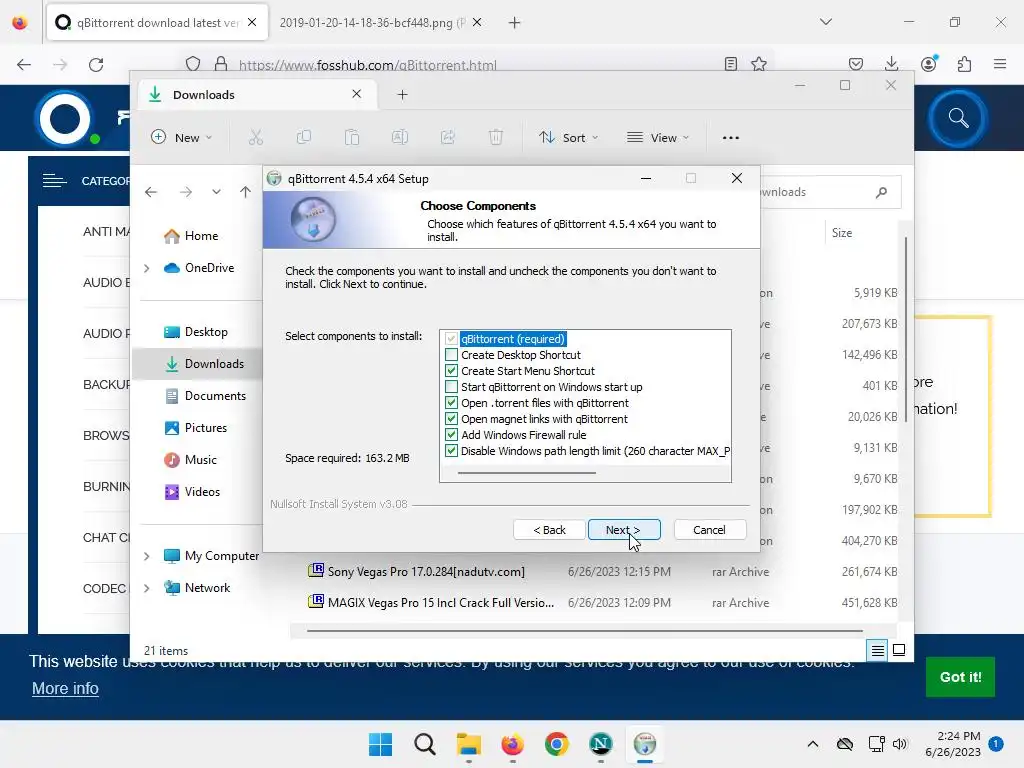Click the Share icon in Explorer toolbar
The height and width of the screenshot is (768, 1024).
point(448,138)
